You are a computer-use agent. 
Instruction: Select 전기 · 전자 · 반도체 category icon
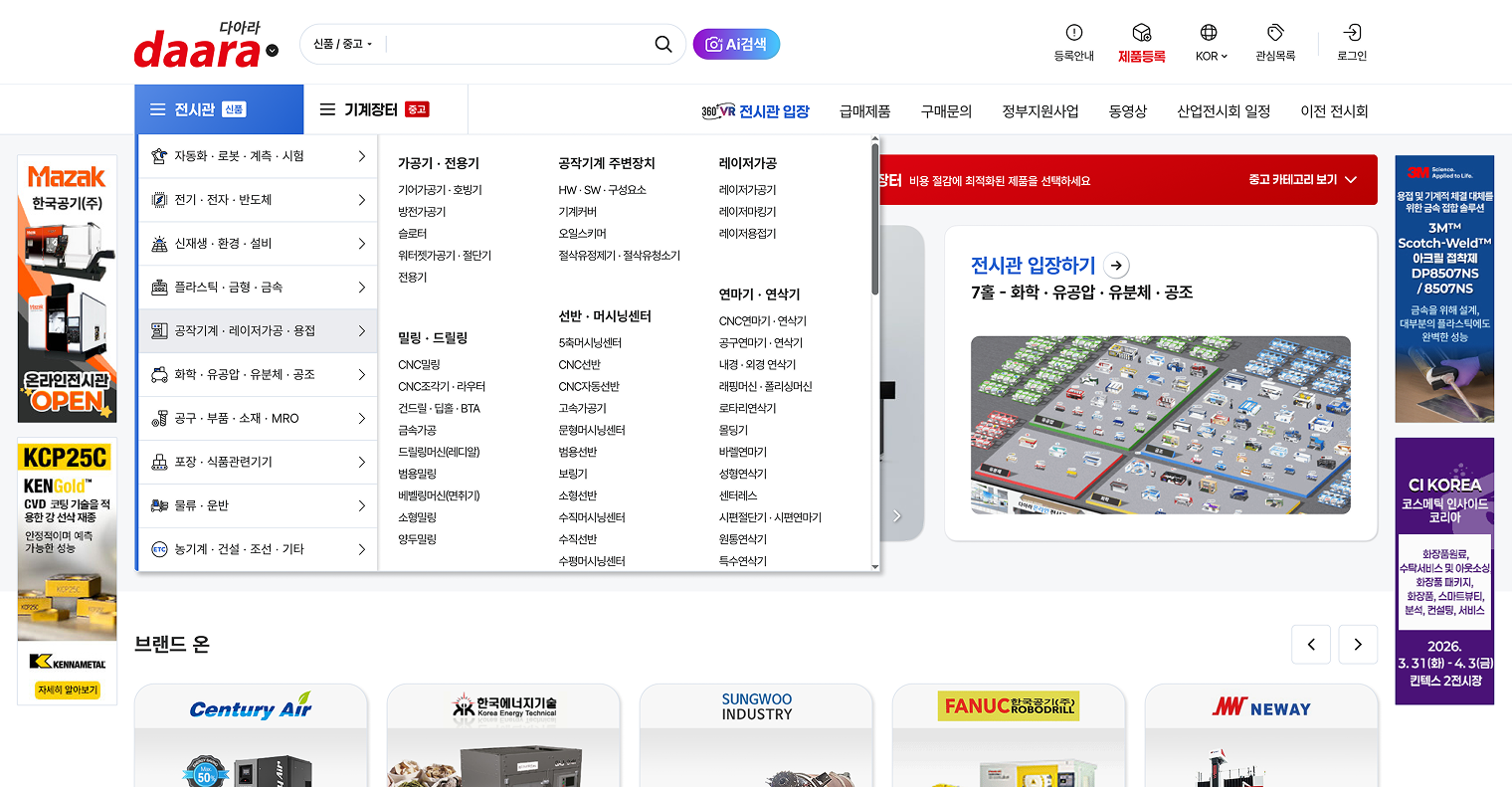click(x=159, y=200)
